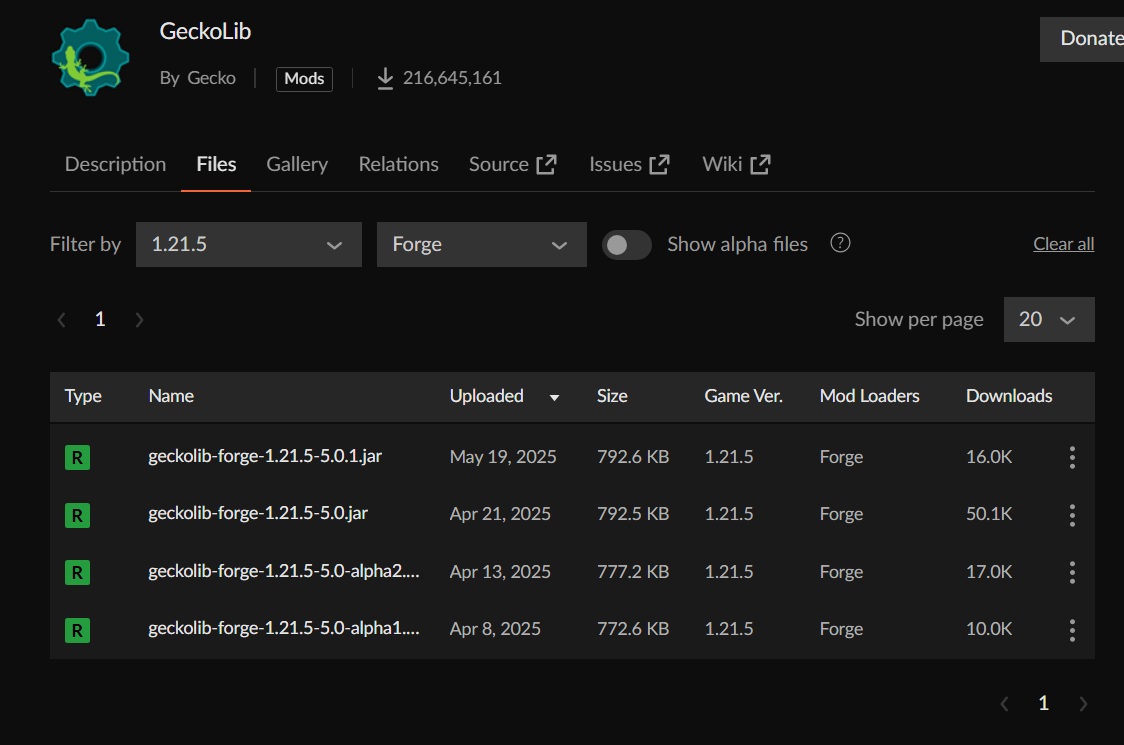Open the Issues external link icon
This screenshot has height=745, width=1124.
(659, 164)
